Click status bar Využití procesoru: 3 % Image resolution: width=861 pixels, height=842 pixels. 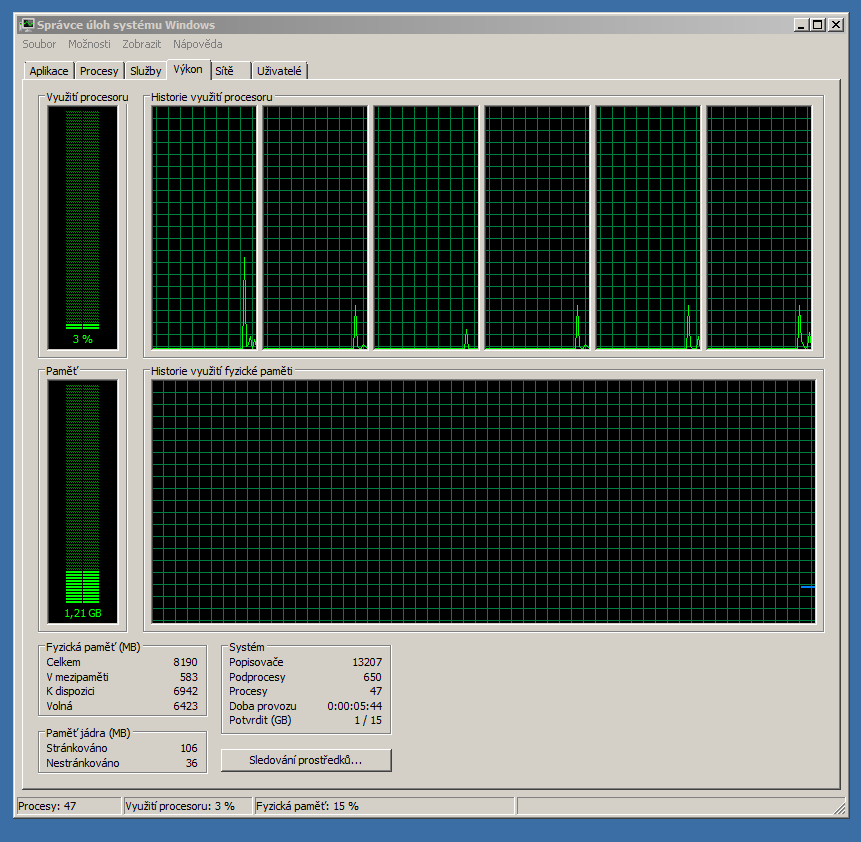tap(180, 806)
